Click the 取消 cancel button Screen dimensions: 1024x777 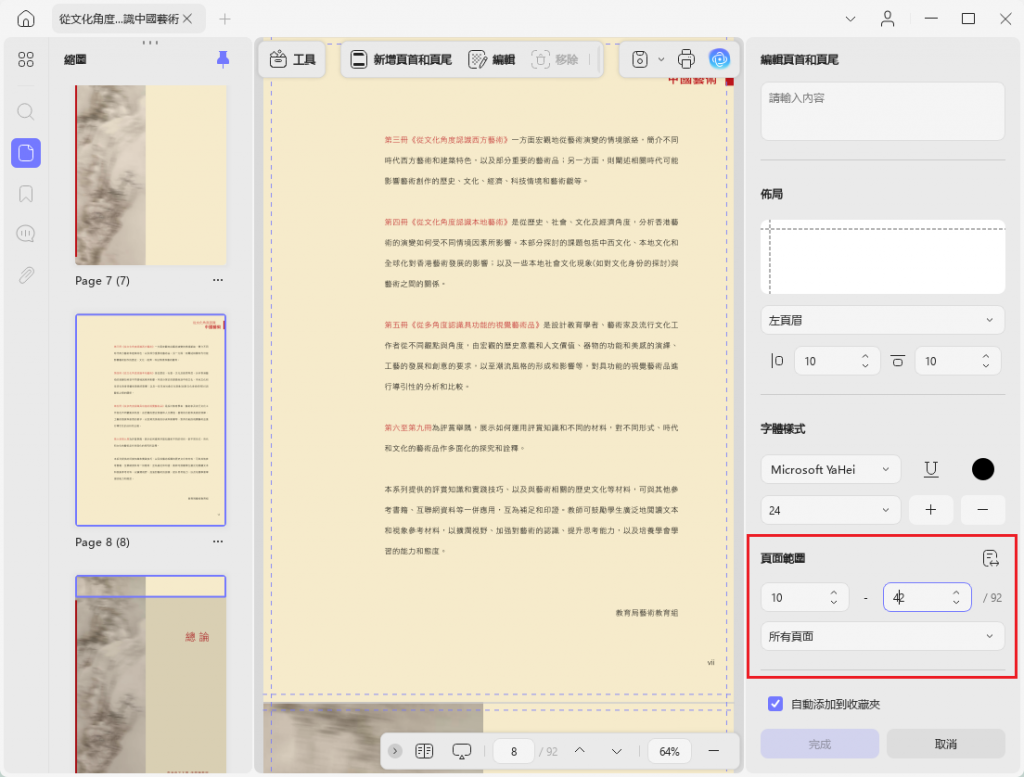(x=946, y=744)
